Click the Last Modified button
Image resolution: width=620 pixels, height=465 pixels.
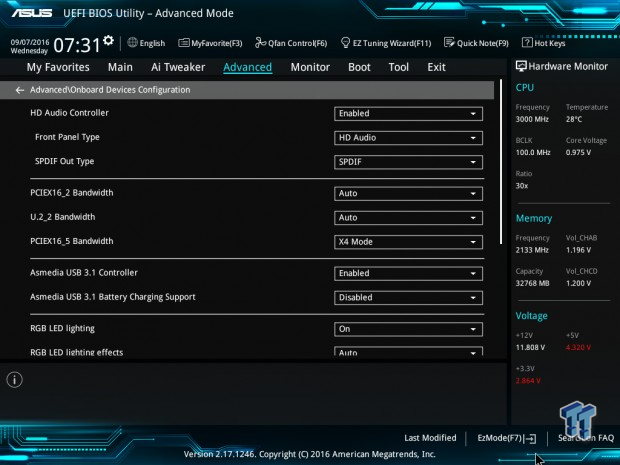[430, 438]
